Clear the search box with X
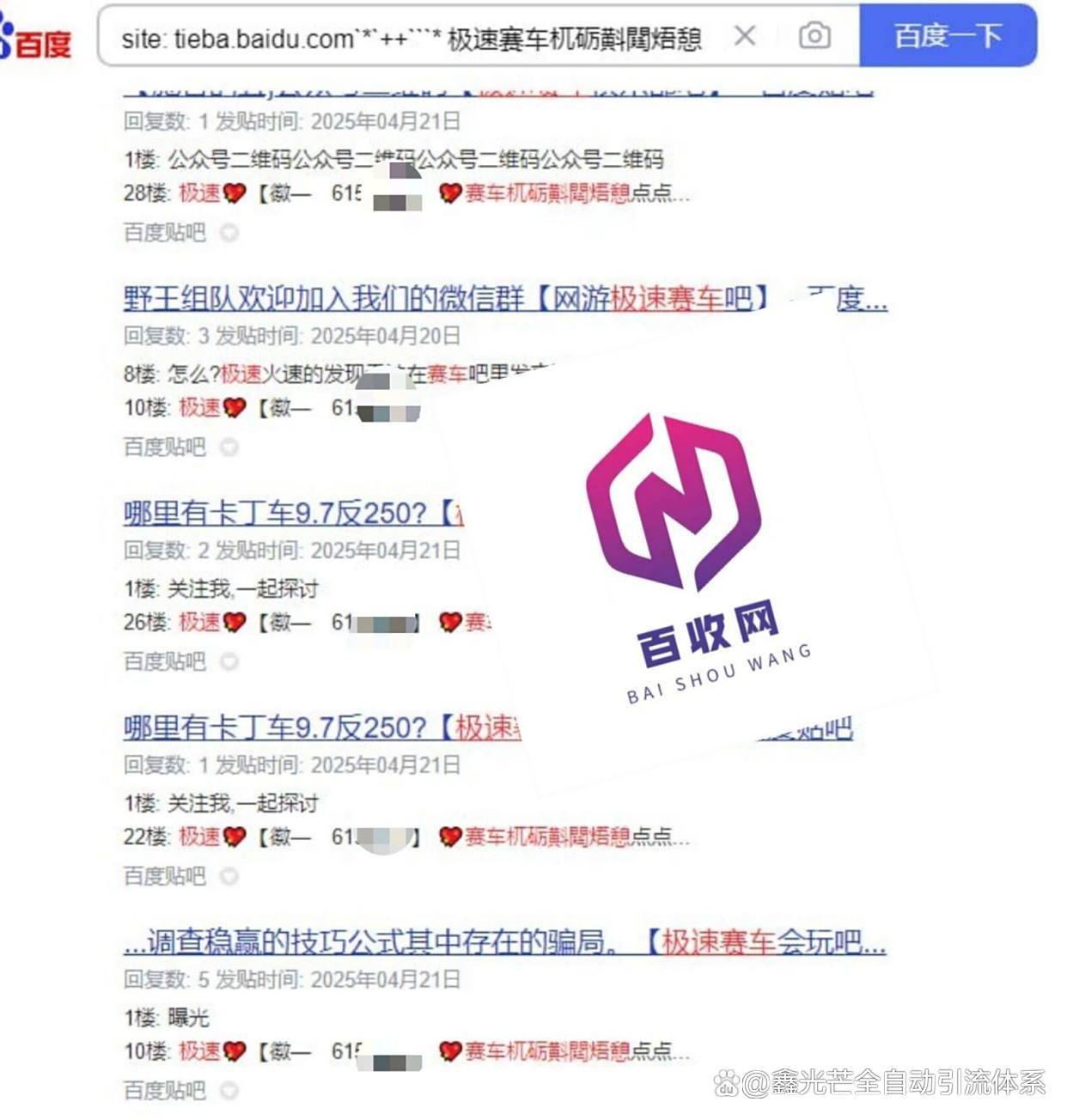This screenshot has width=1067, height=1120. 745,36
